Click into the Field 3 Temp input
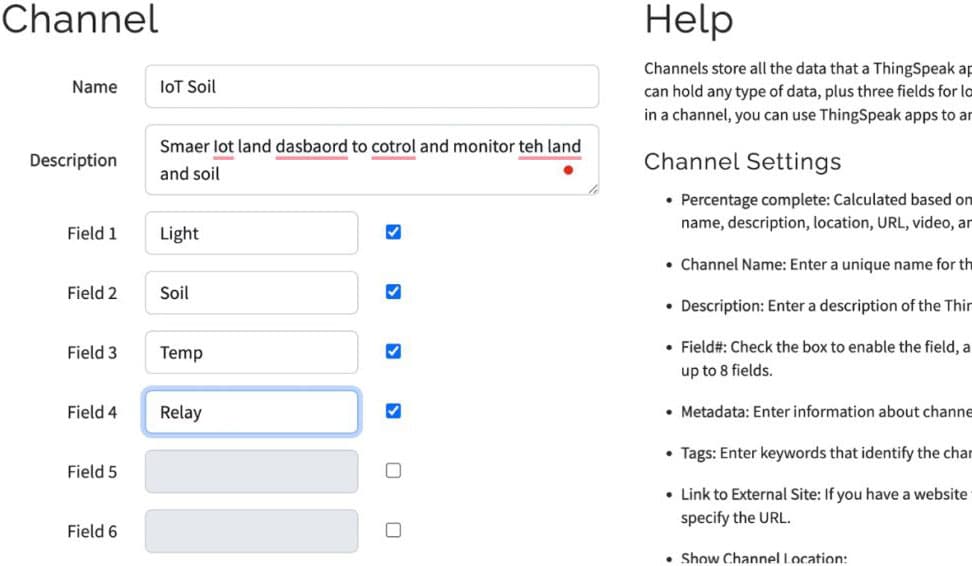The width and height of the screenshot is (972, 566). 251,352
